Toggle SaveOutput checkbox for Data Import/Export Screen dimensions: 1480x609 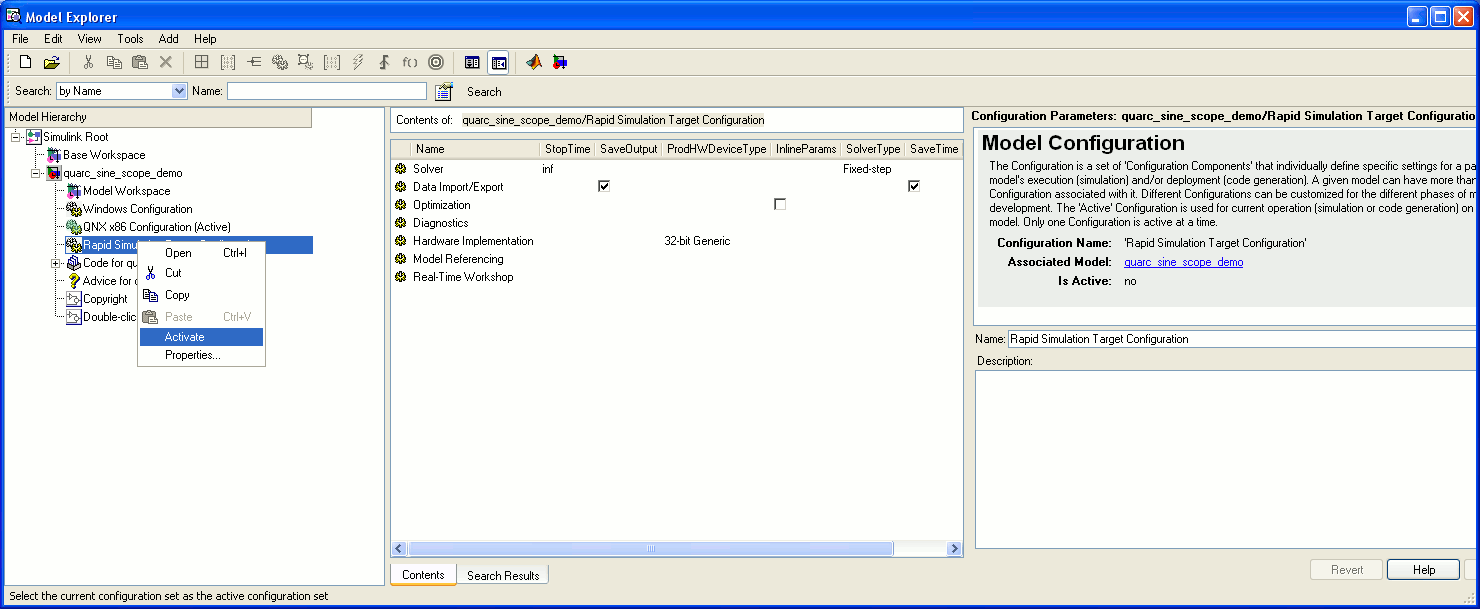tap(604, 186)
